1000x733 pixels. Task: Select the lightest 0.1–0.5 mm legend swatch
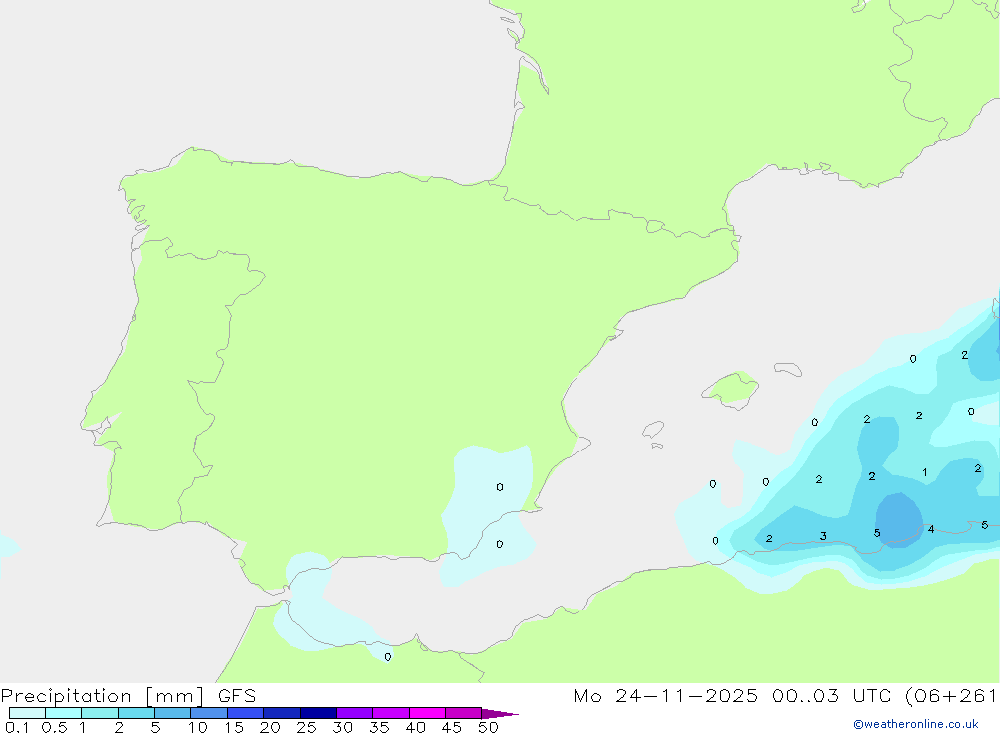click(x=27, y=713)
